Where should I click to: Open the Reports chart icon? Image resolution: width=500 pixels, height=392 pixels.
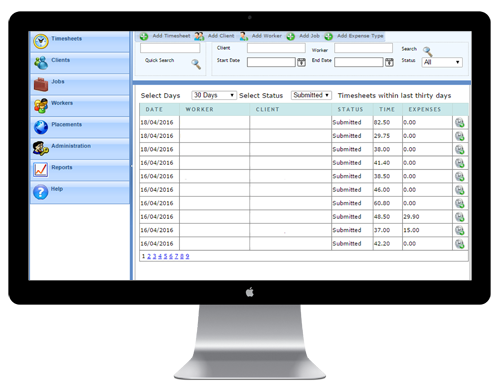tap(41, 170)
